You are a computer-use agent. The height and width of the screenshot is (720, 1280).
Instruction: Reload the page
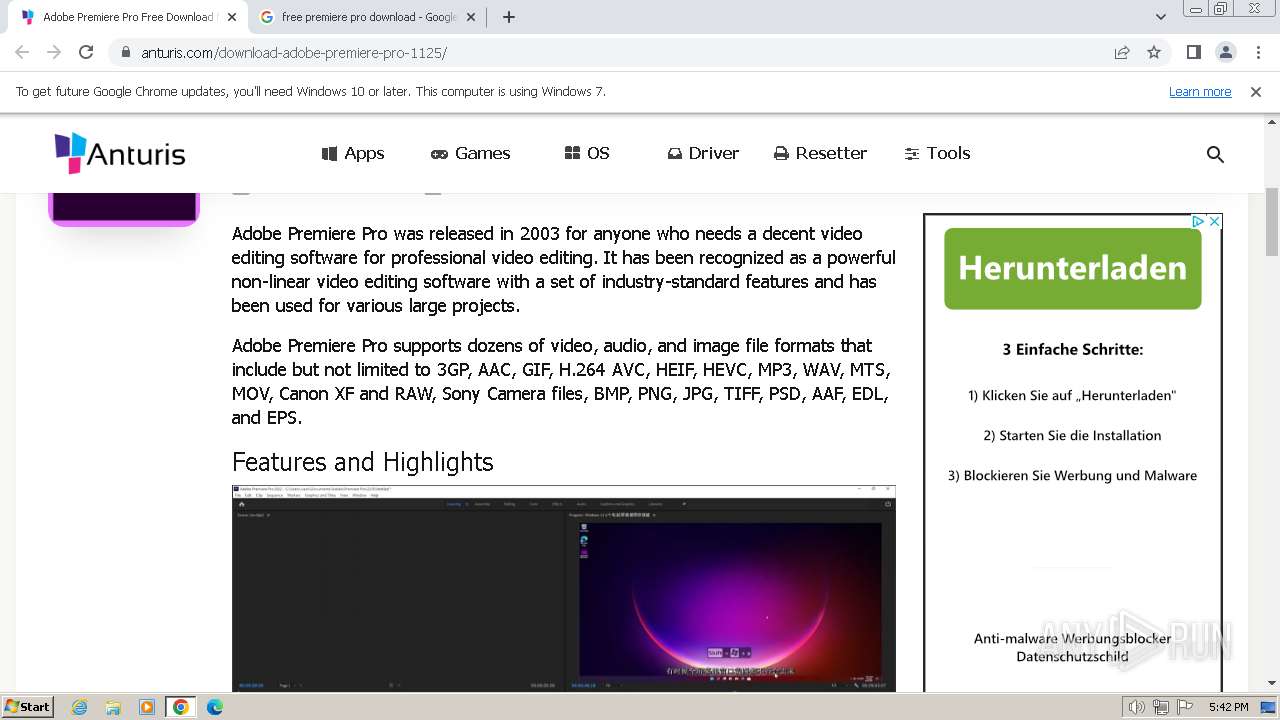click(86, 52)
